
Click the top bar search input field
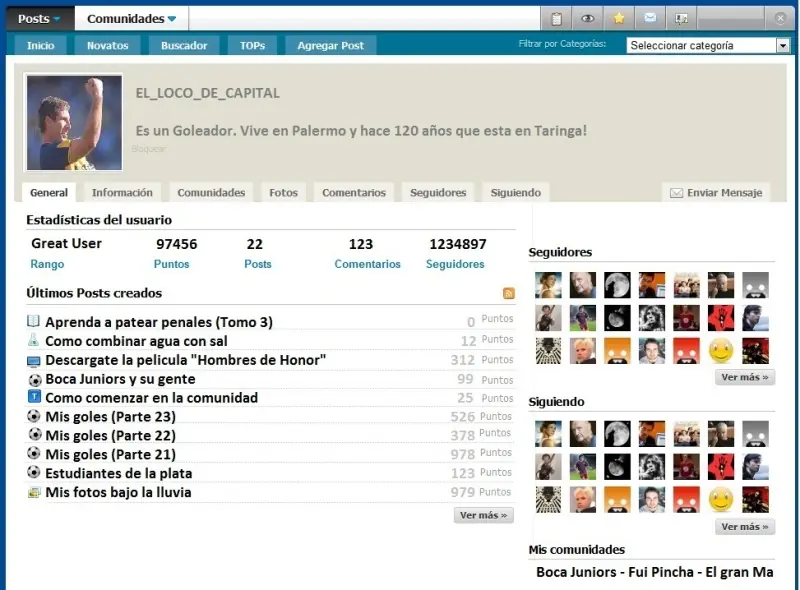[x=364, y=19]
